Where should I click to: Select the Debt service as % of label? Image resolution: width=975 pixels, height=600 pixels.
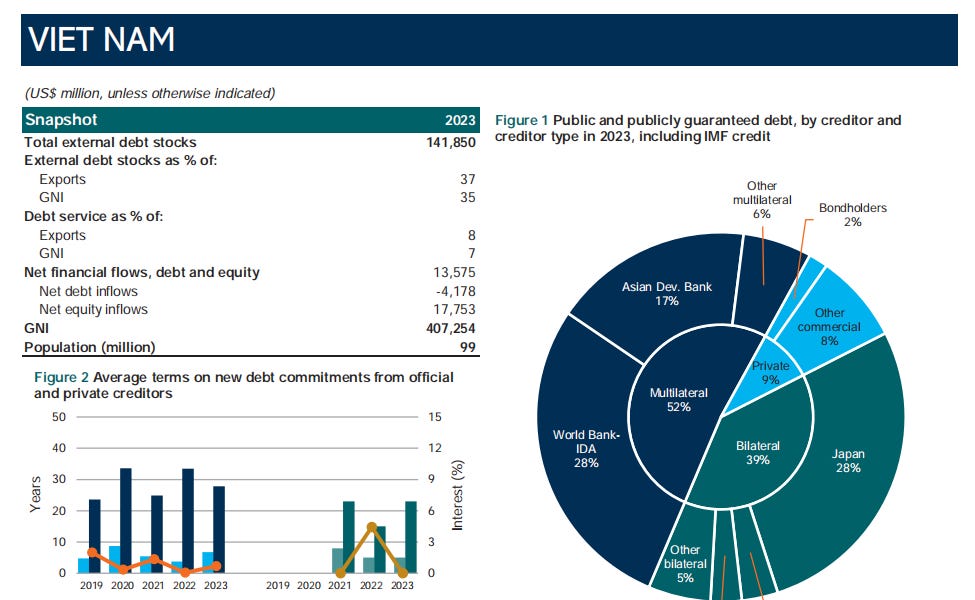point(93,216)
